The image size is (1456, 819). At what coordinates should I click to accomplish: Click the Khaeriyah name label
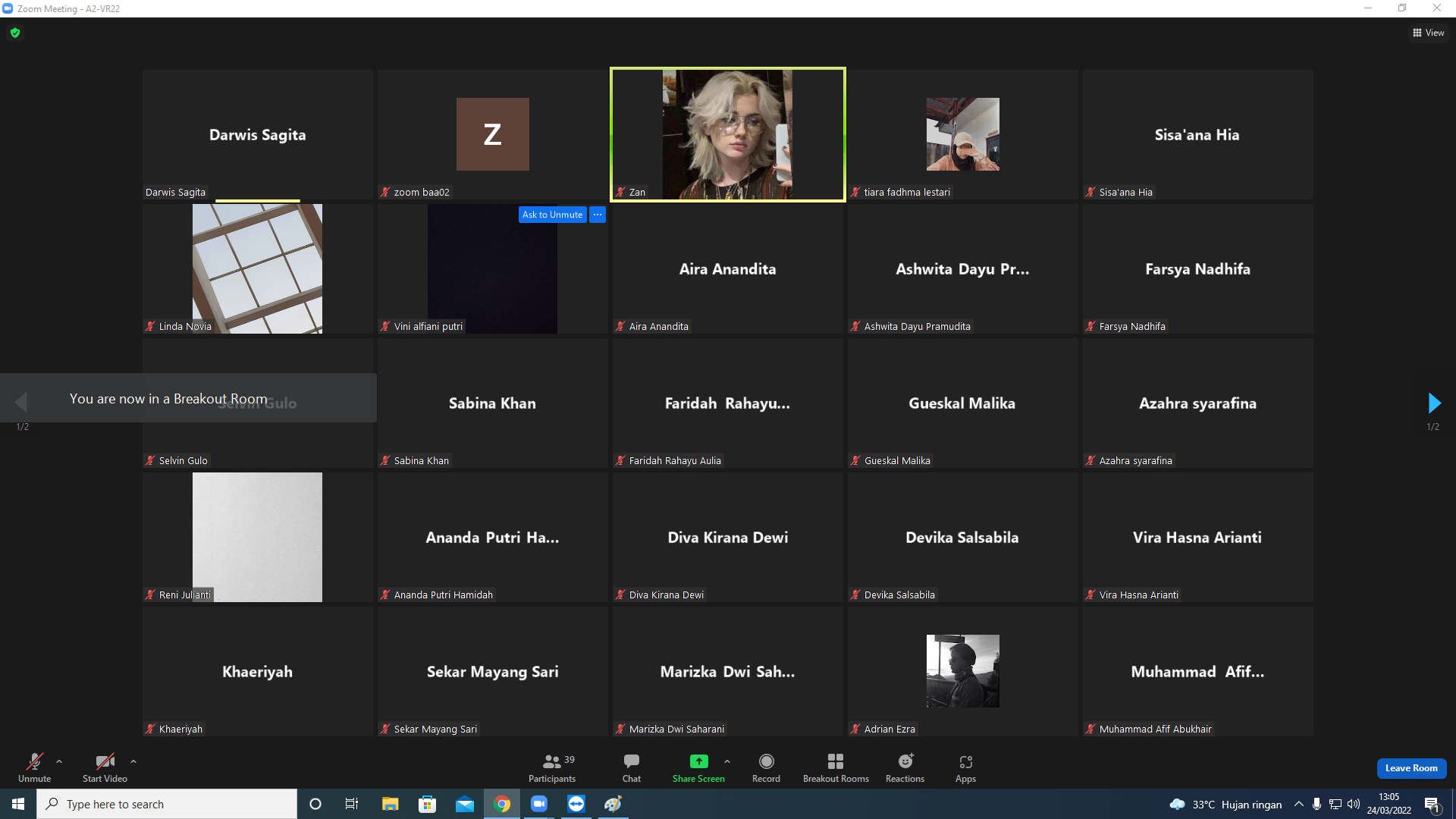click(x=180, y=730)
